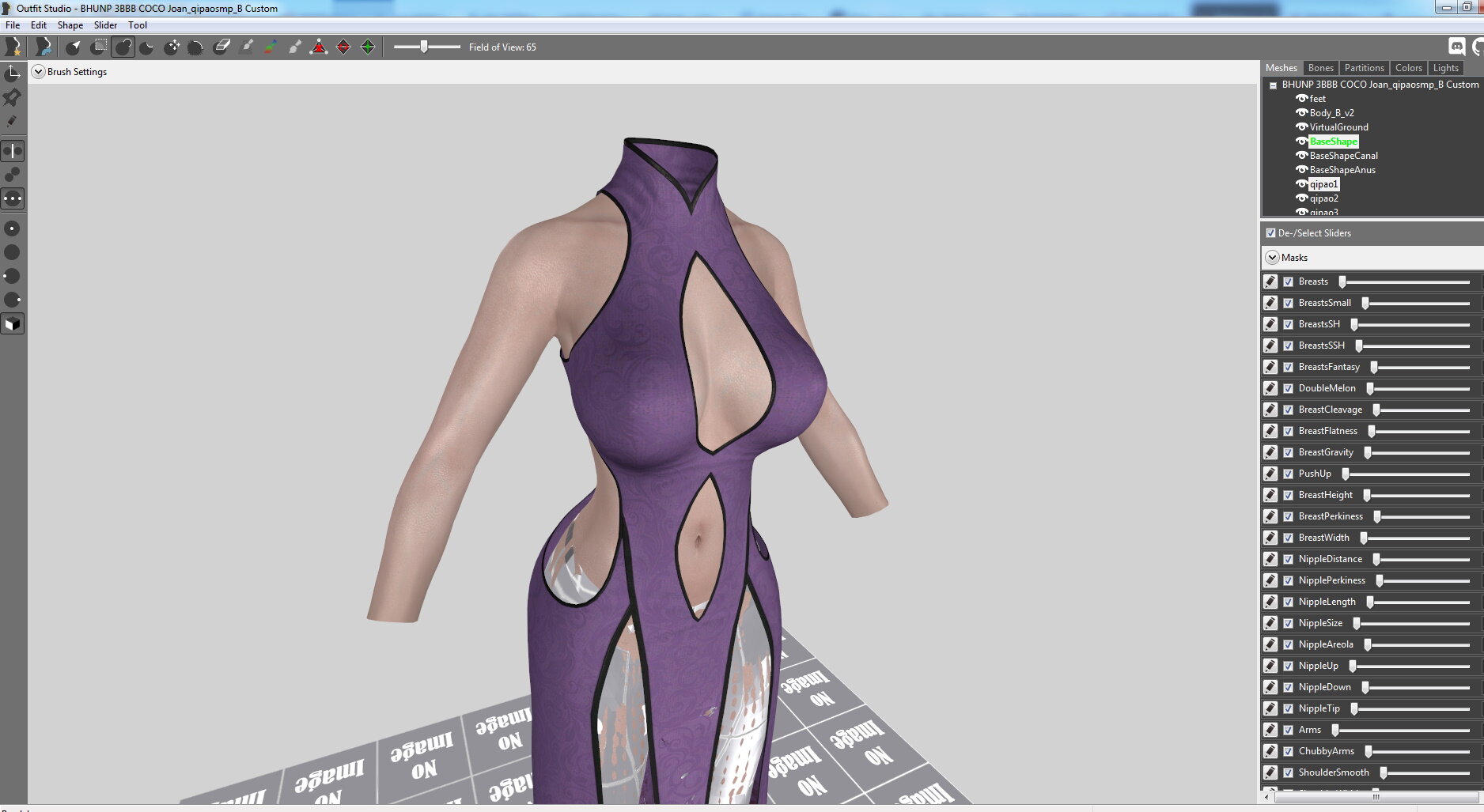Viewport: 1484px width, 812px height.
Task: Activate the Flip Edge tool
Action: click(x=343, y=47)
